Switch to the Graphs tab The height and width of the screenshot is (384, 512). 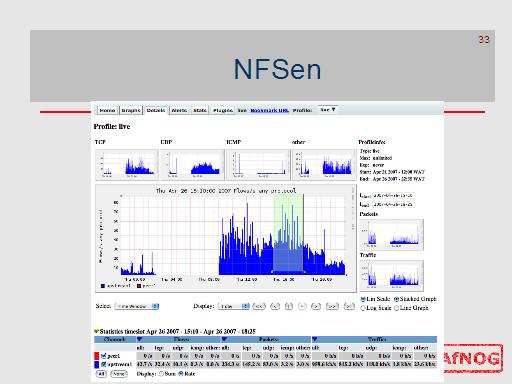(131, 110)
